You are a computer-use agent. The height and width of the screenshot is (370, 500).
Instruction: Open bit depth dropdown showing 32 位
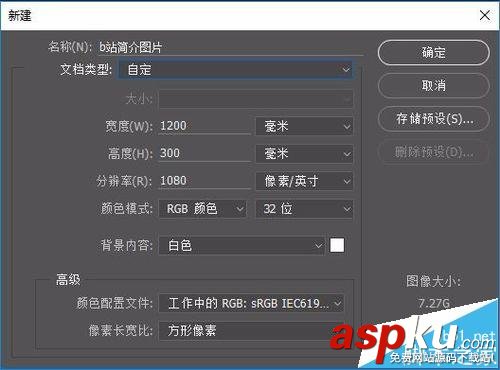(x=304, y=209)
